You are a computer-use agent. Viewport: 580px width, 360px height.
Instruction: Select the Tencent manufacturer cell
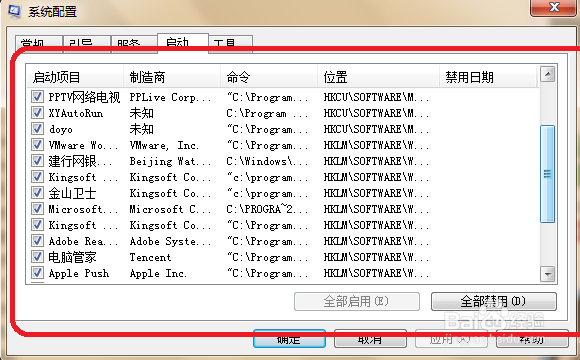pyautogui.click(x=150, y=257)
